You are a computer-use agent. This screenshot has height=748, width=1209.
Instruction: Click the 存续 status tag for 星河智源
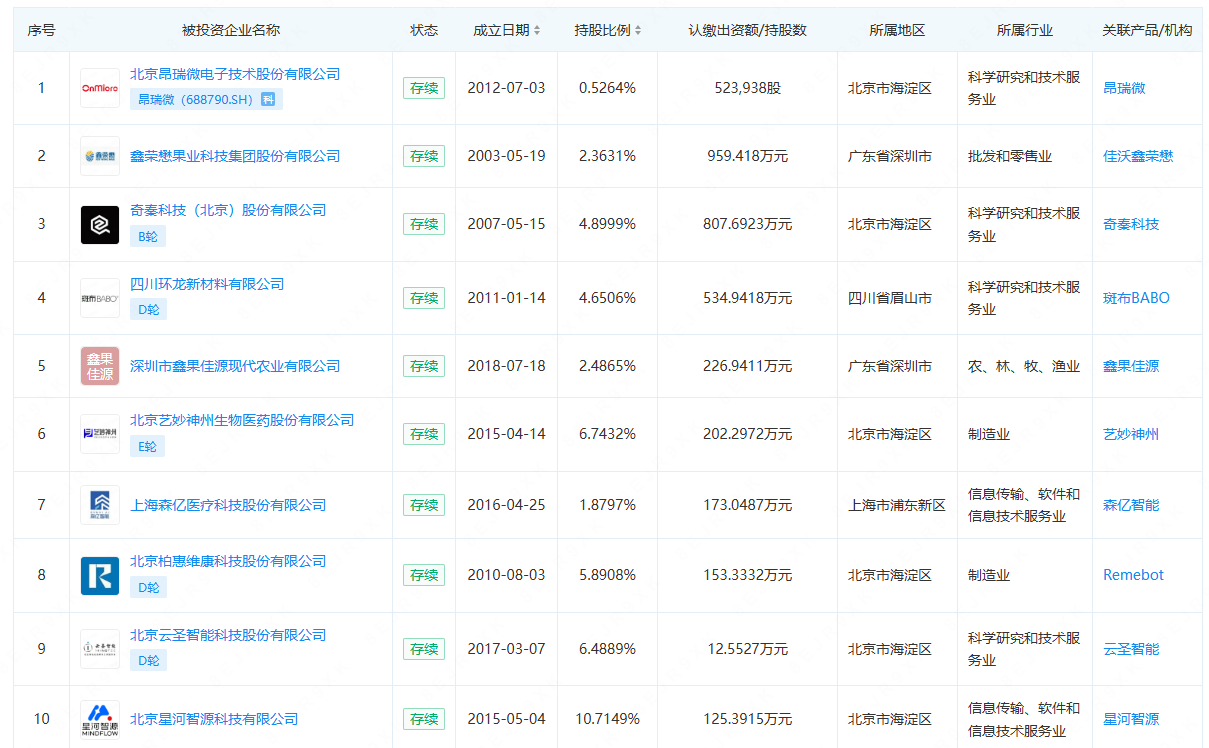pos(424,719)
